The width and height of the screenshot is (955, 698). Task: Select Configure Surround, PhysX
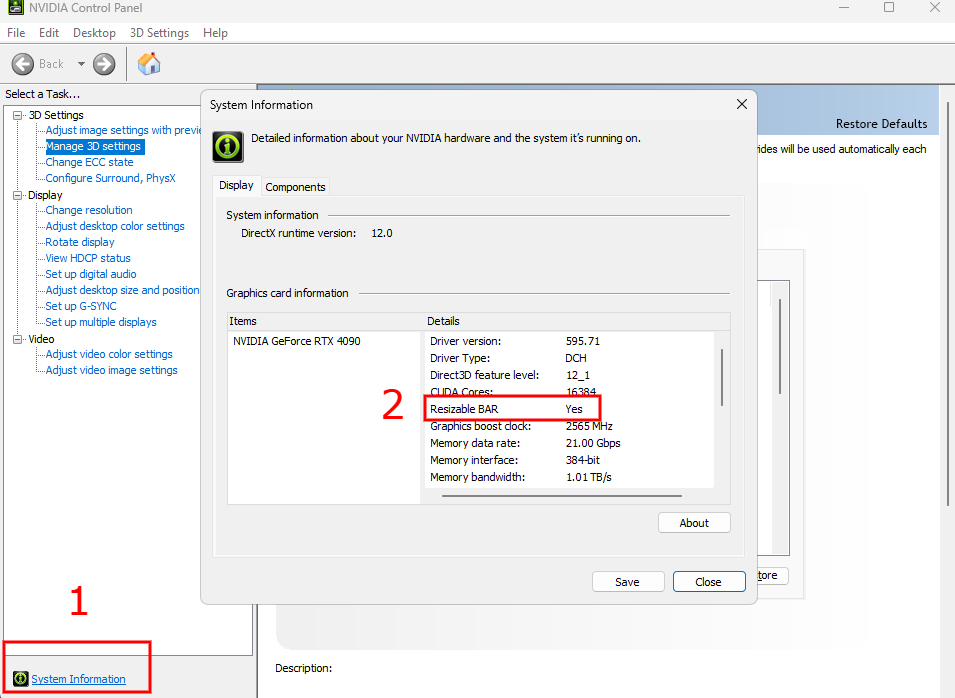pos(111,178)
